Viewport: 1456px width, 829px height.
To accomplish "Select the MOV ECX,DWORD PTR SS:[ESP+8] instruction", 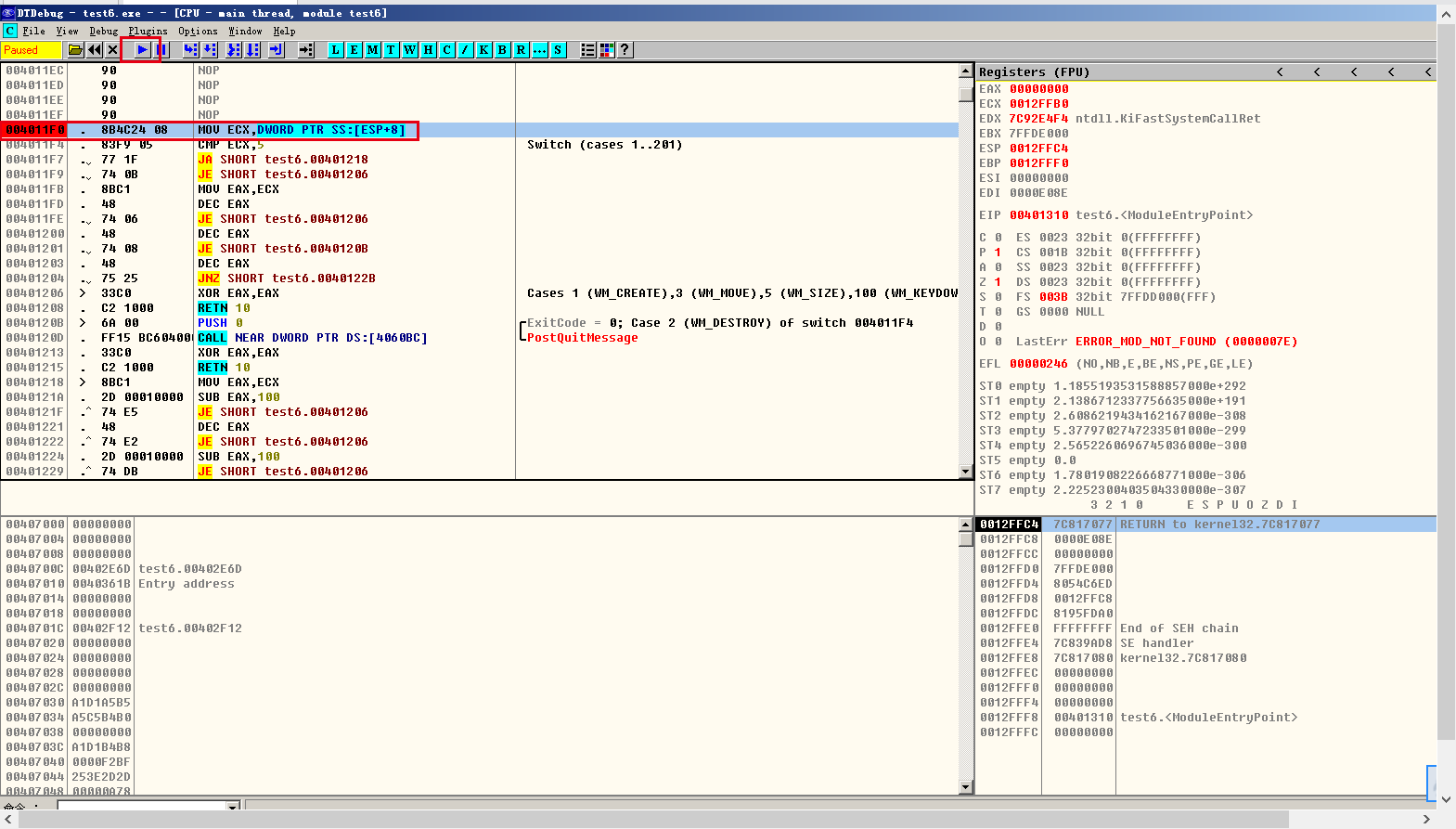I will point(302,130).
